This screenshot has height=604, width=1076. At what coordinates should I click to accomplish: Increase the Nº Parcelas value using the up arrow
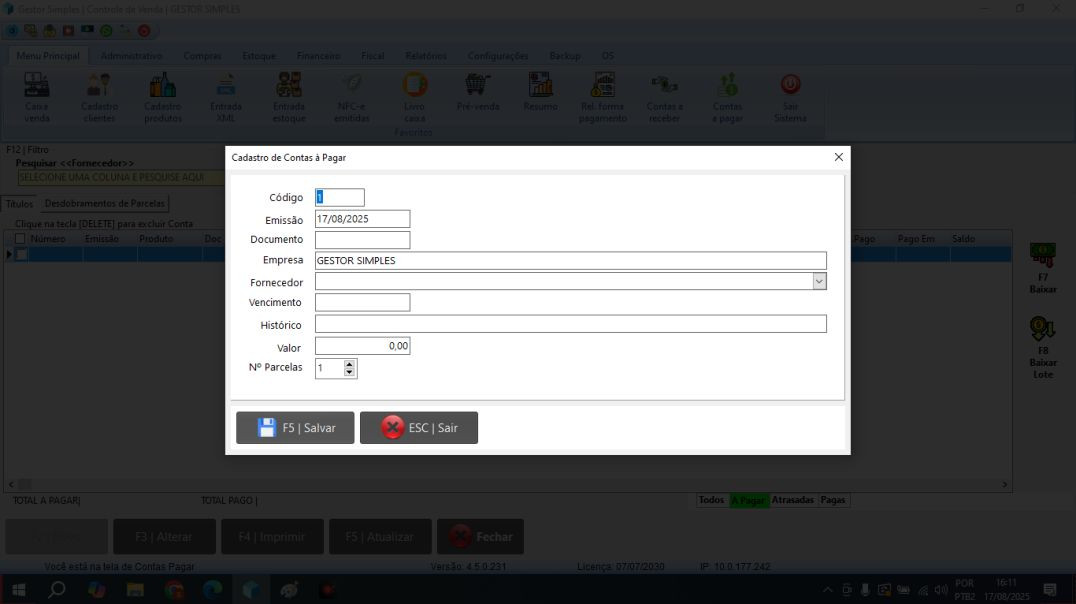pos(349,364)
